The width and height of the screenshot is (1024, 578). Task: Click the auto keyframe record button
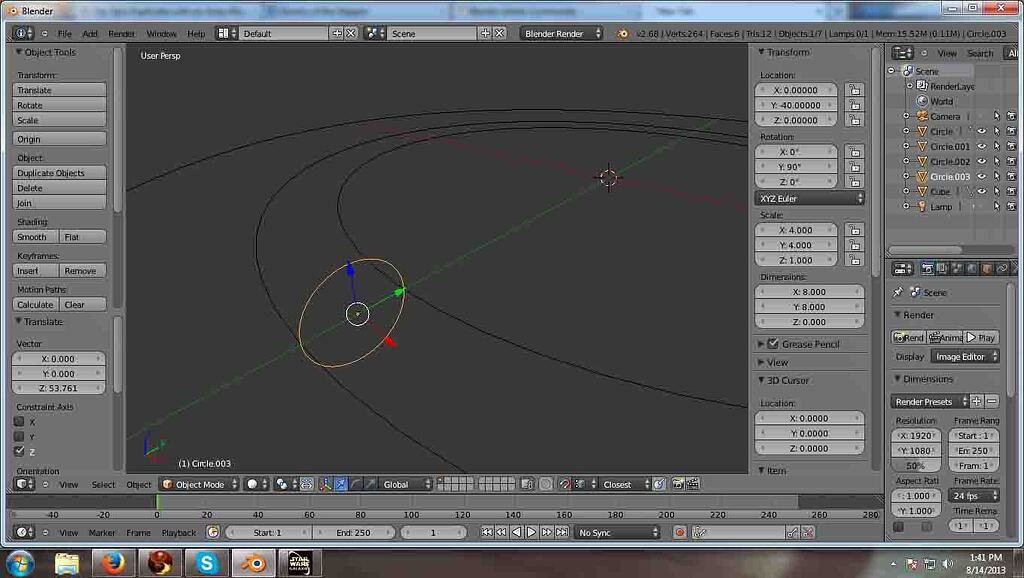[x=680, y=532]
